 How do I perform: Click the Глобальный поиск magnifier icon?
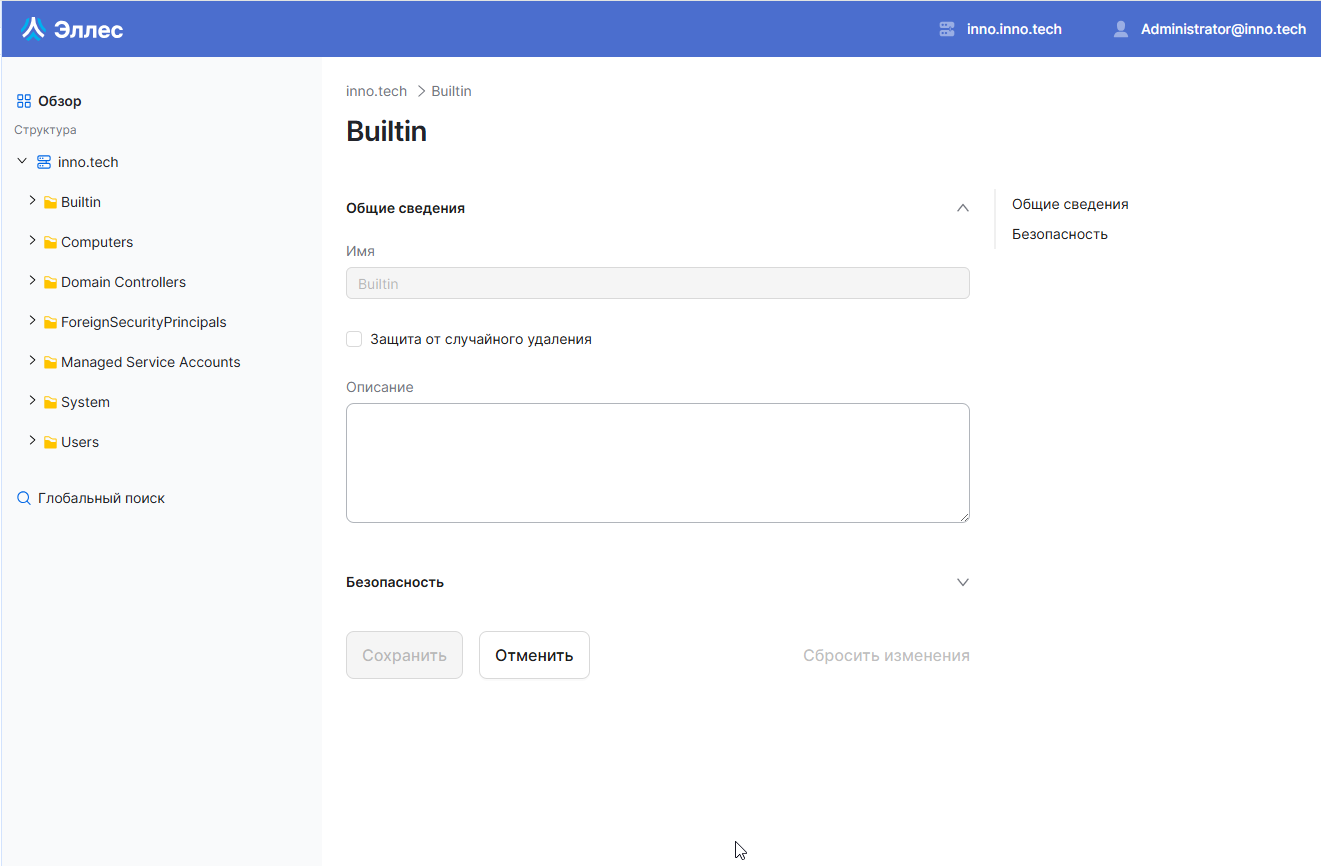[23, 497]
